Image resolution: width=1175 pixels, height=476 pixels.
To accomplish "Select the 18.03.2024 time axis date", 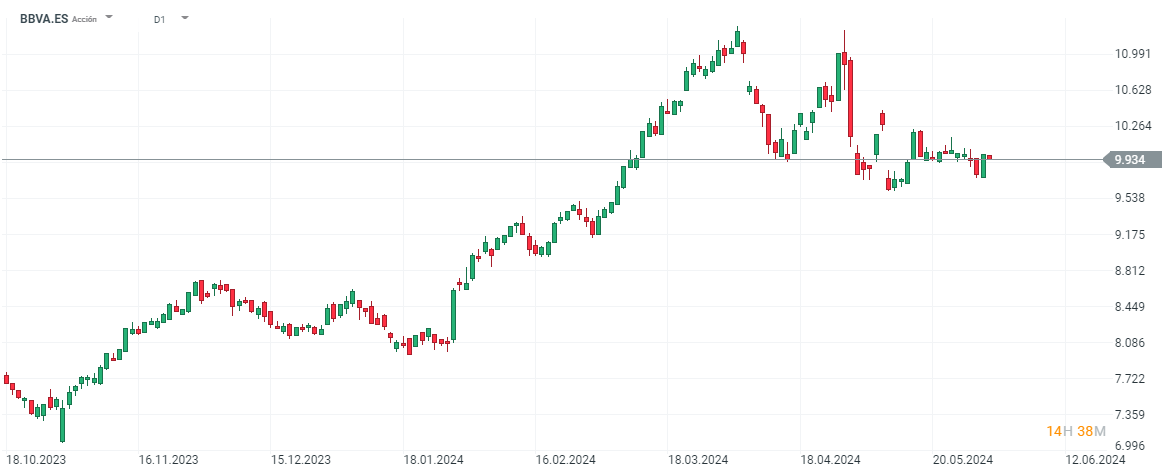I will pos(699,460).
